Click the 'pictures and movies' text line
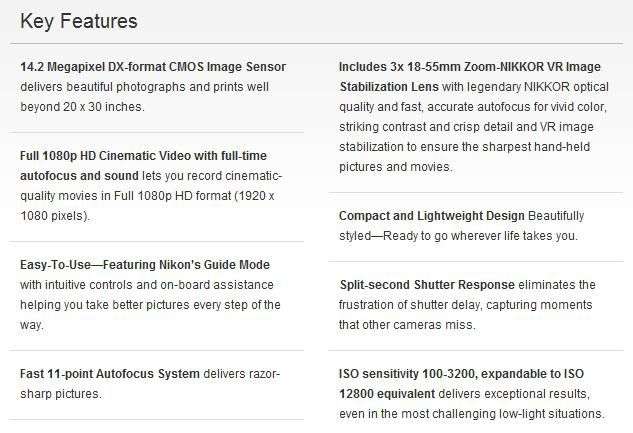This screenshot has width=633, height=433. tap(396, 167)
